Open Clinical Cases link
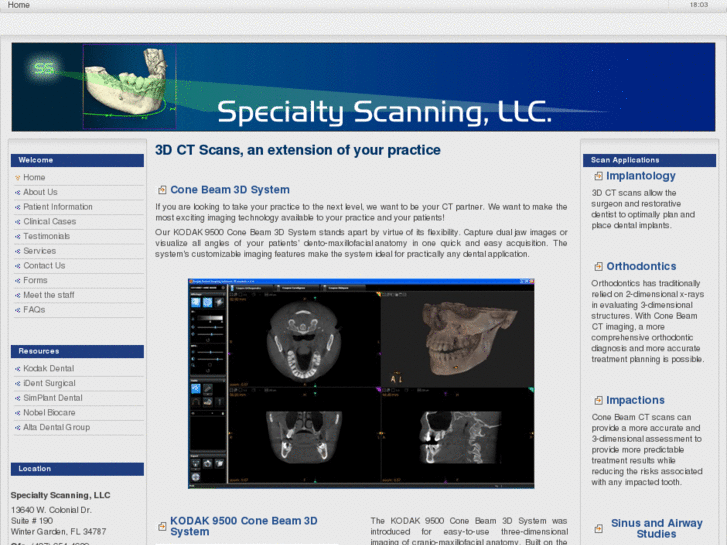This screenshot has width=727, height=545. pos(50,222)
